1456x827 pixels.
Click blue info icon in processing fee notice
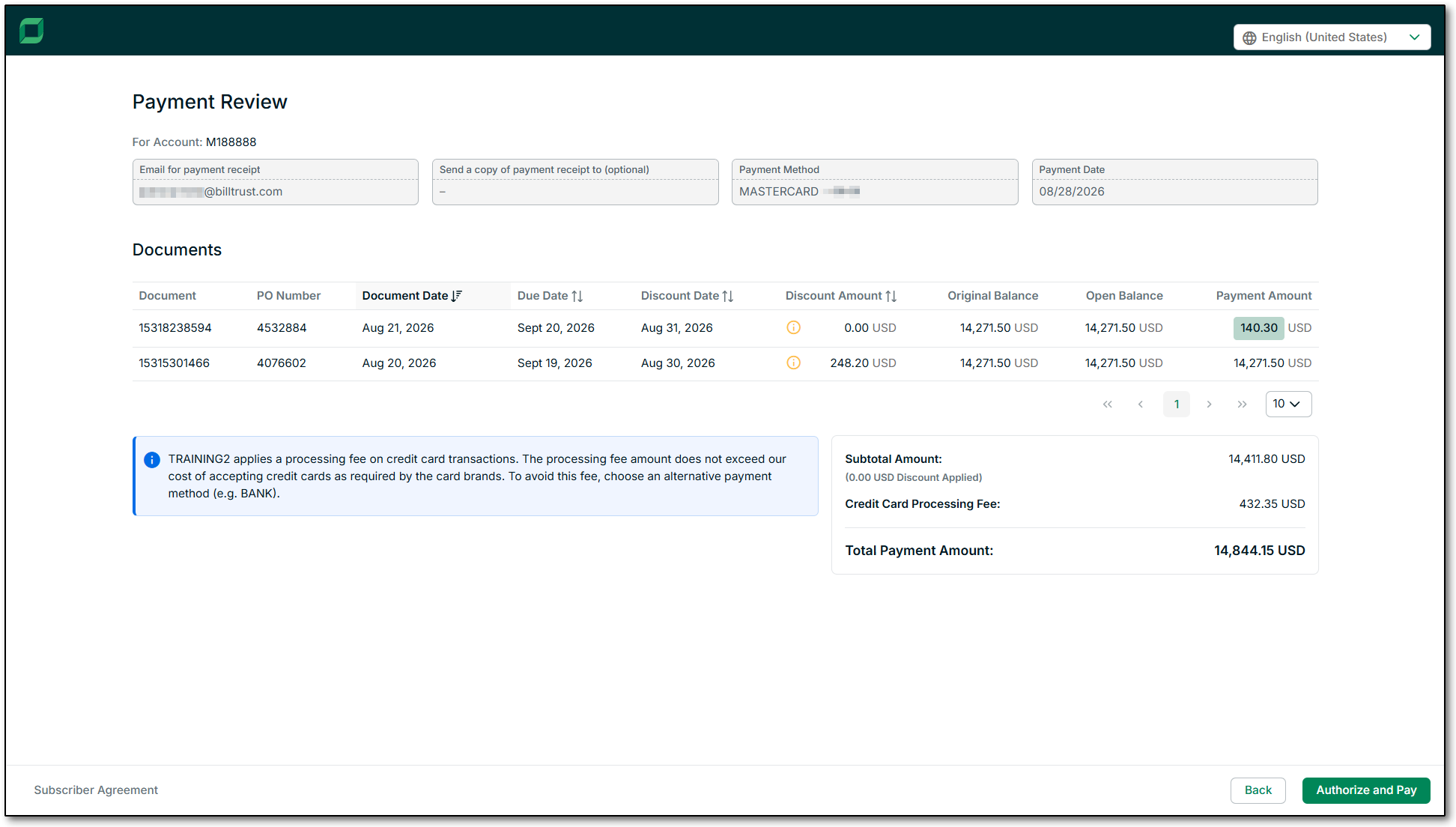pyautogui.click(x=151, y=459)
